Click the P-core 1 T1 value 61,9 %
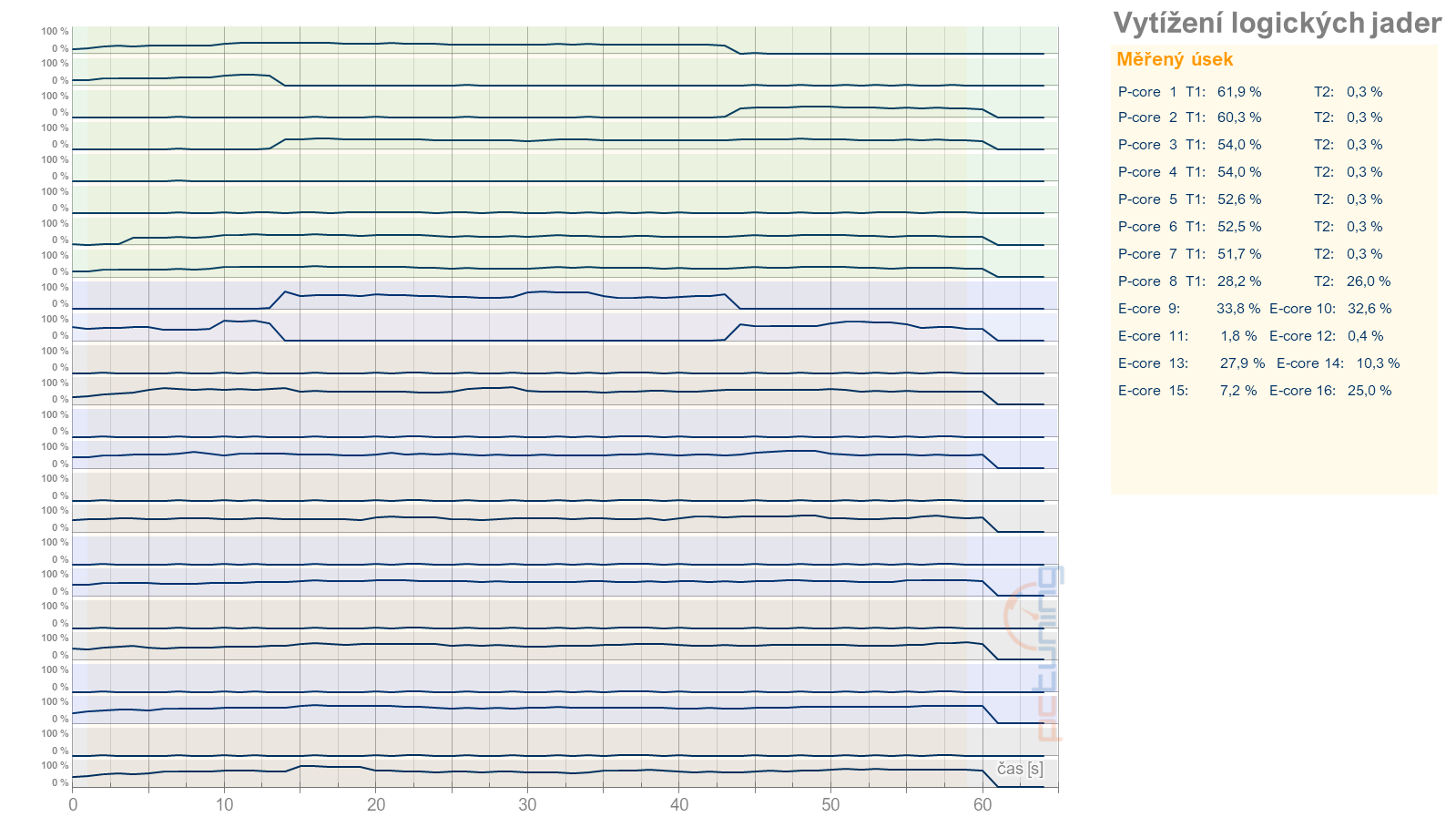This screenshot has height=817, width=1456. [1239, 92]
